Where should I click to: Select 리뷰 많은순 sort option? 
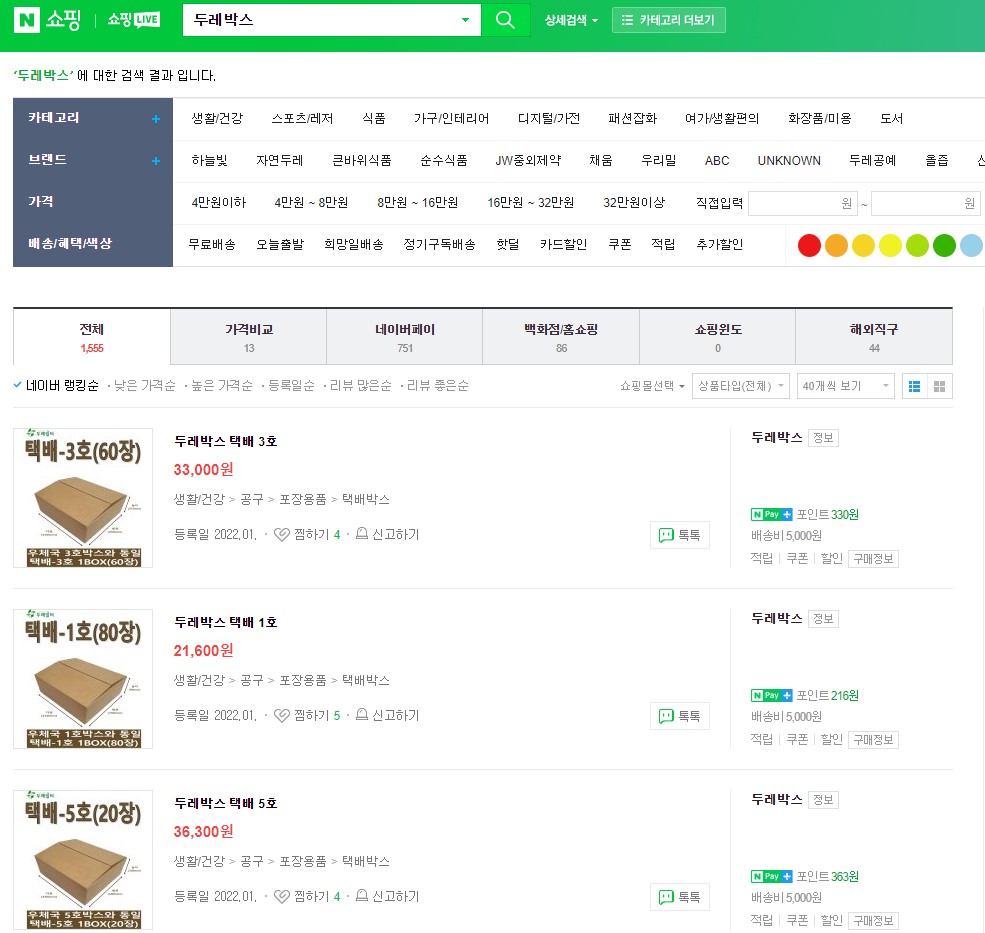(x=360, y=385)
